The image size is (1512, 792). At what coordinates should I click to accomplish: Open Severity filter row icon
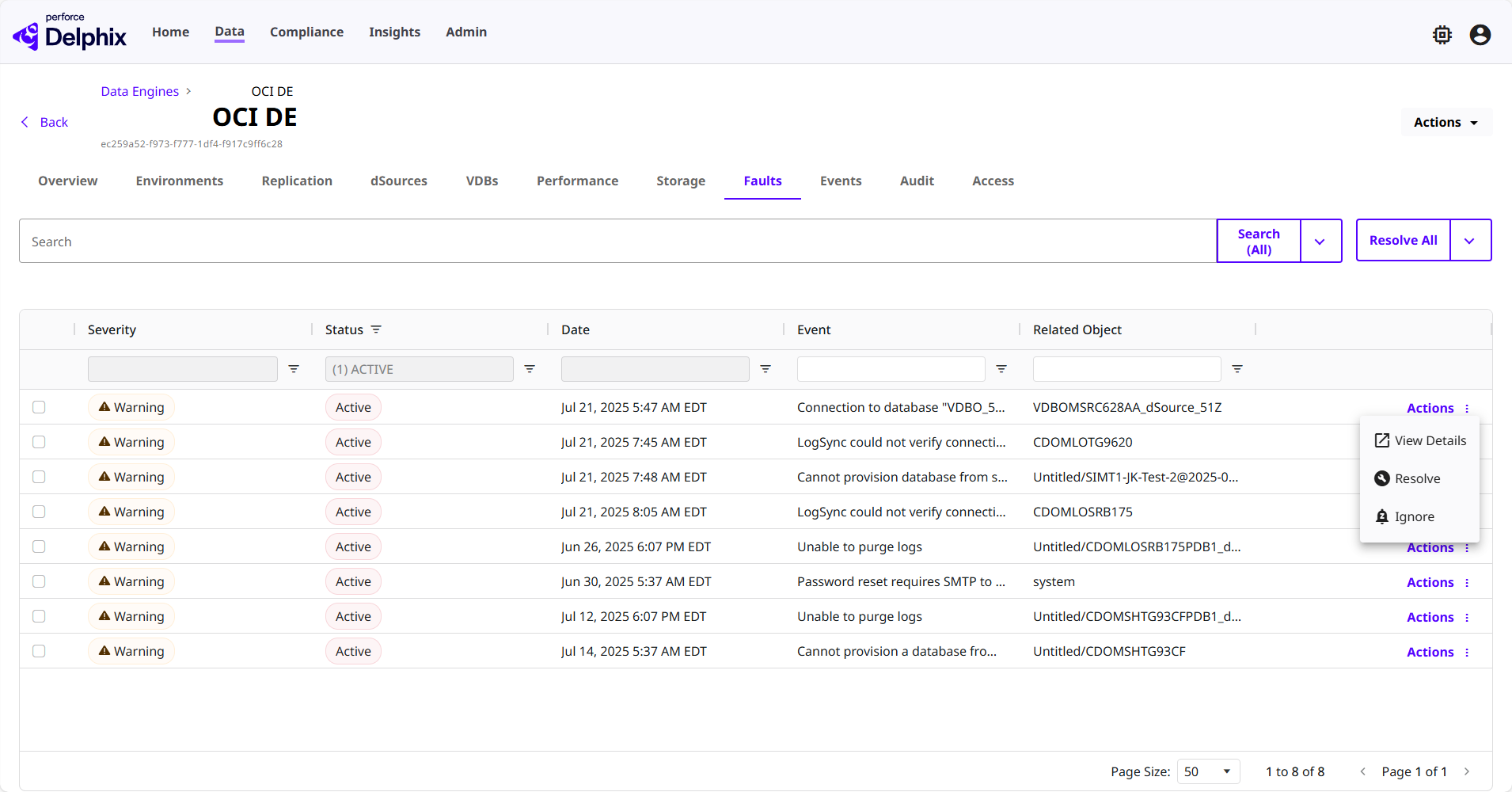[x=294, y=369]
